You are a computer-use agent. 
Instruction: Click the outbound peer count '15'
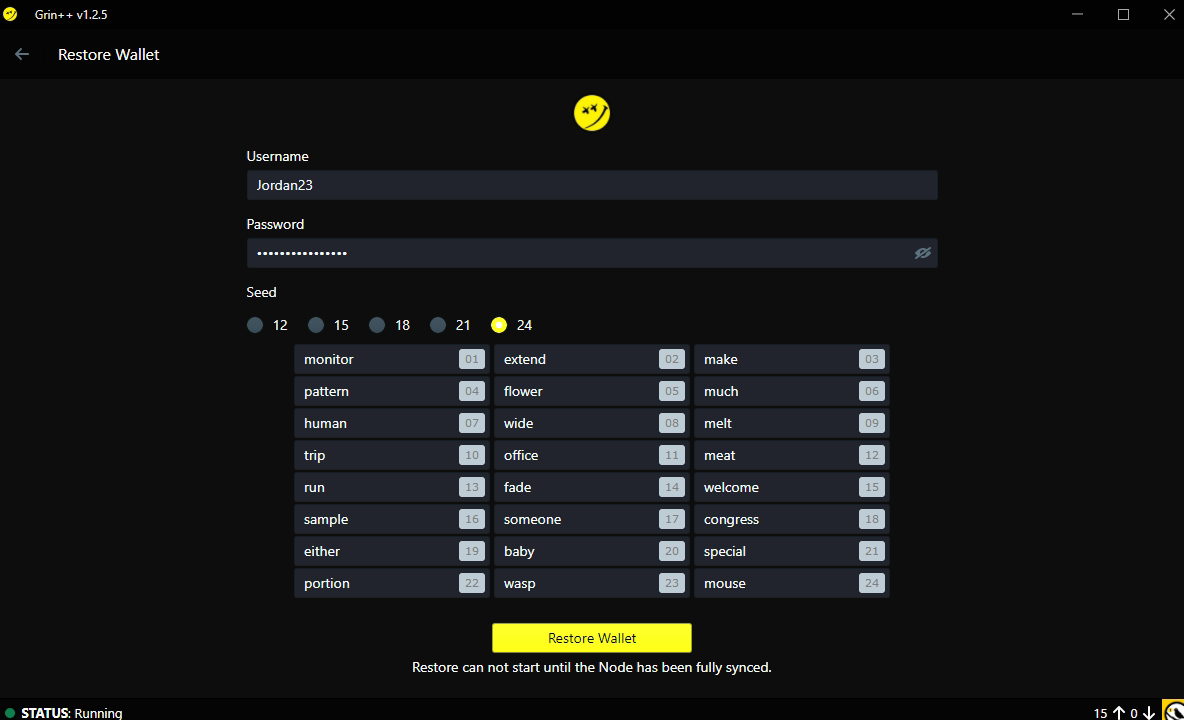1100,713
